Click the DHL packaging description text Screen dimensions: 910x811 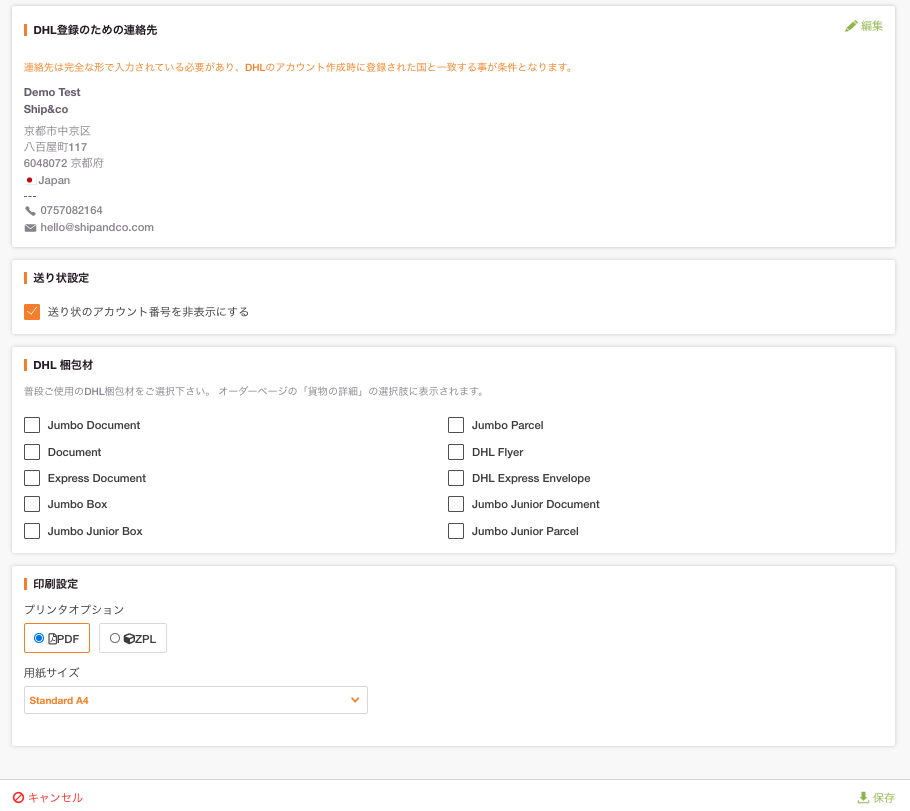pyautogui.click(x=255, y=391)
